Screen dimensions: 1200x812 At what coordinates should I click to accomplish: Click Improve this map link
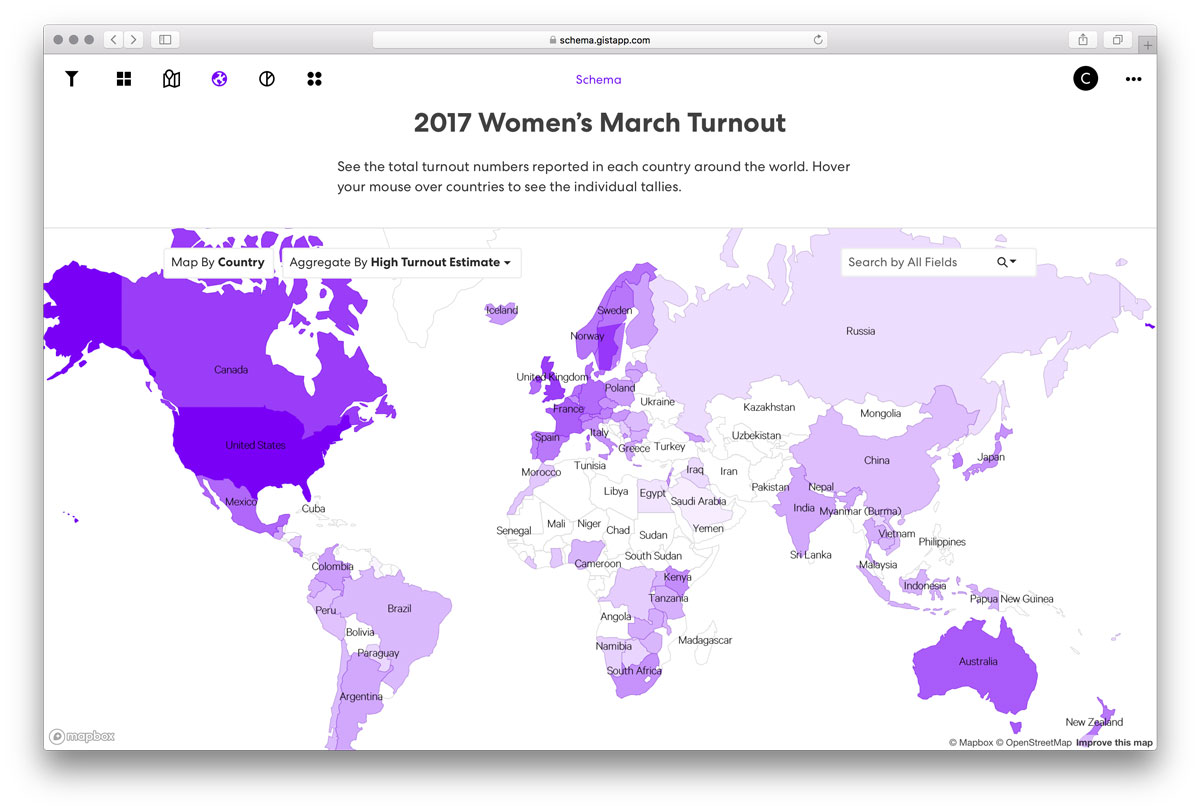point(1114,743)
